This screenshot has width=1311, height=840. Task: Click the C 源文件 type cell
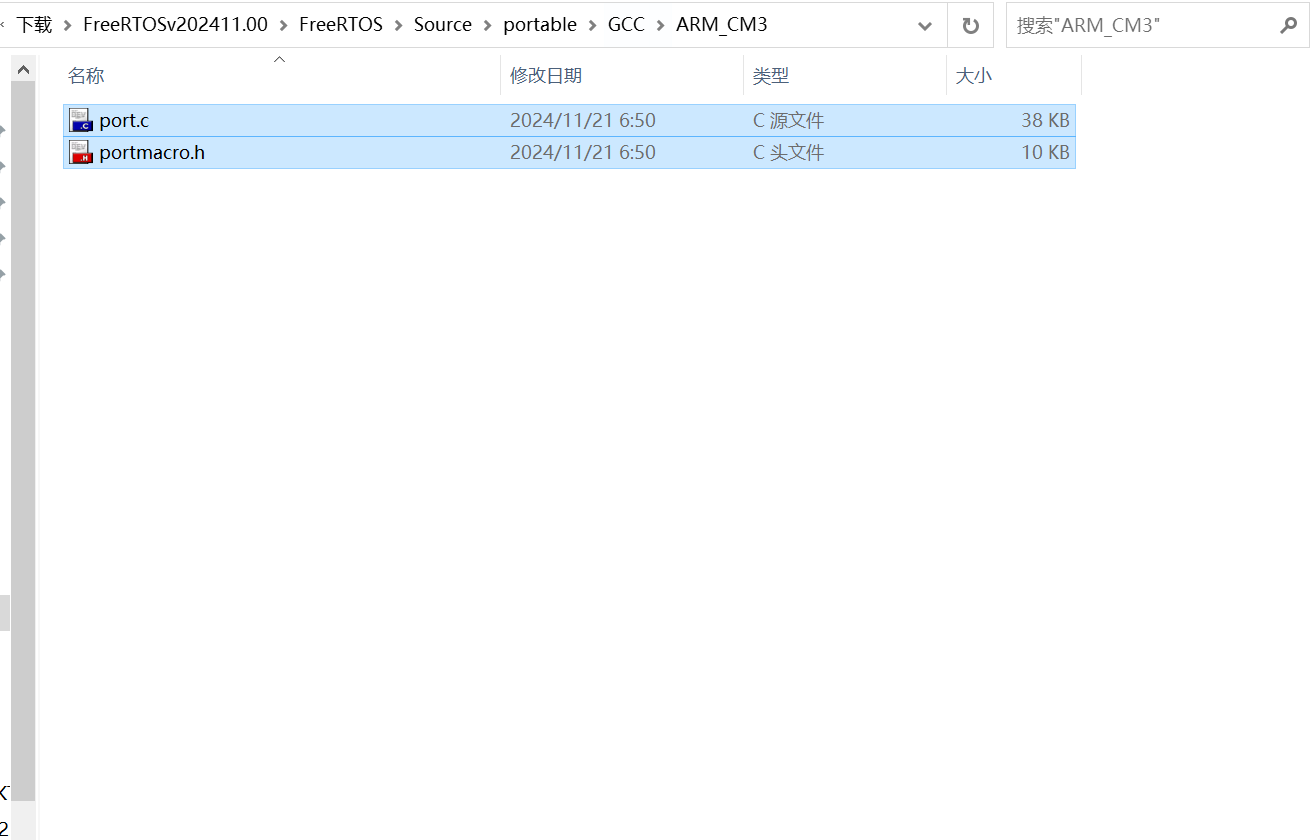[789, 120]
